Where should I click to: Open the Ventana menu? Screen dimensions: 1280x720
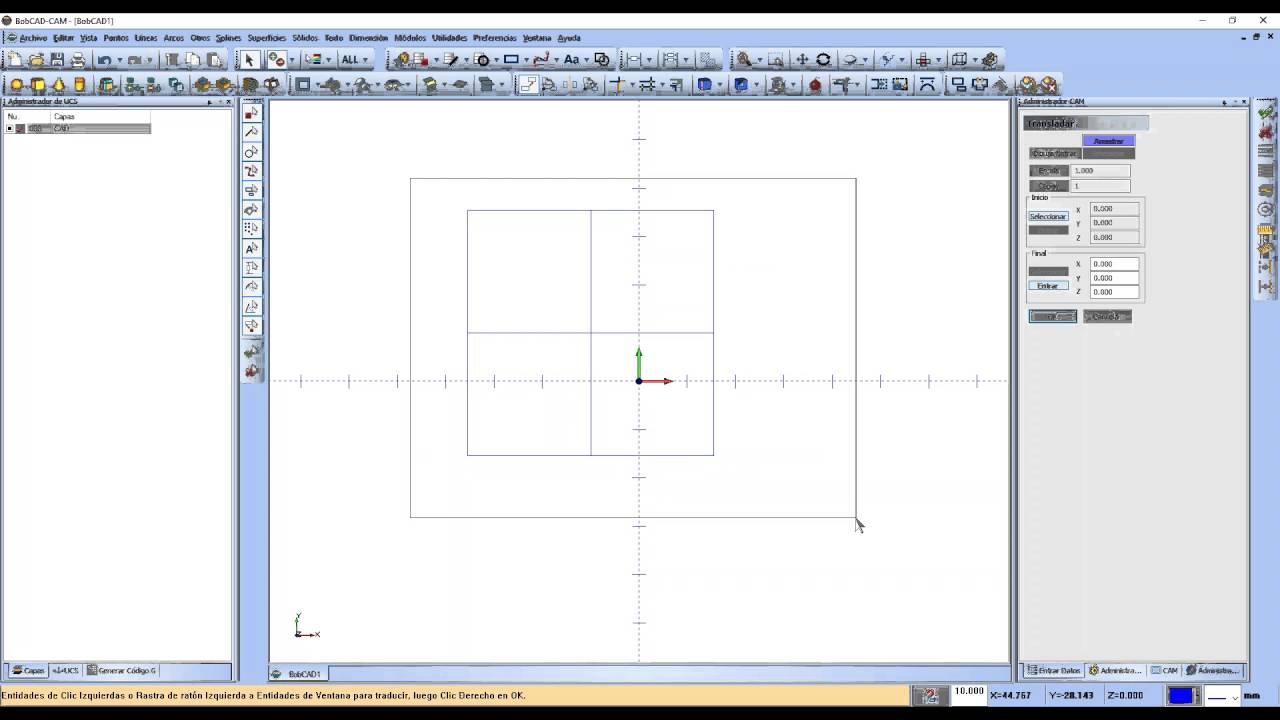coord(537,38)
